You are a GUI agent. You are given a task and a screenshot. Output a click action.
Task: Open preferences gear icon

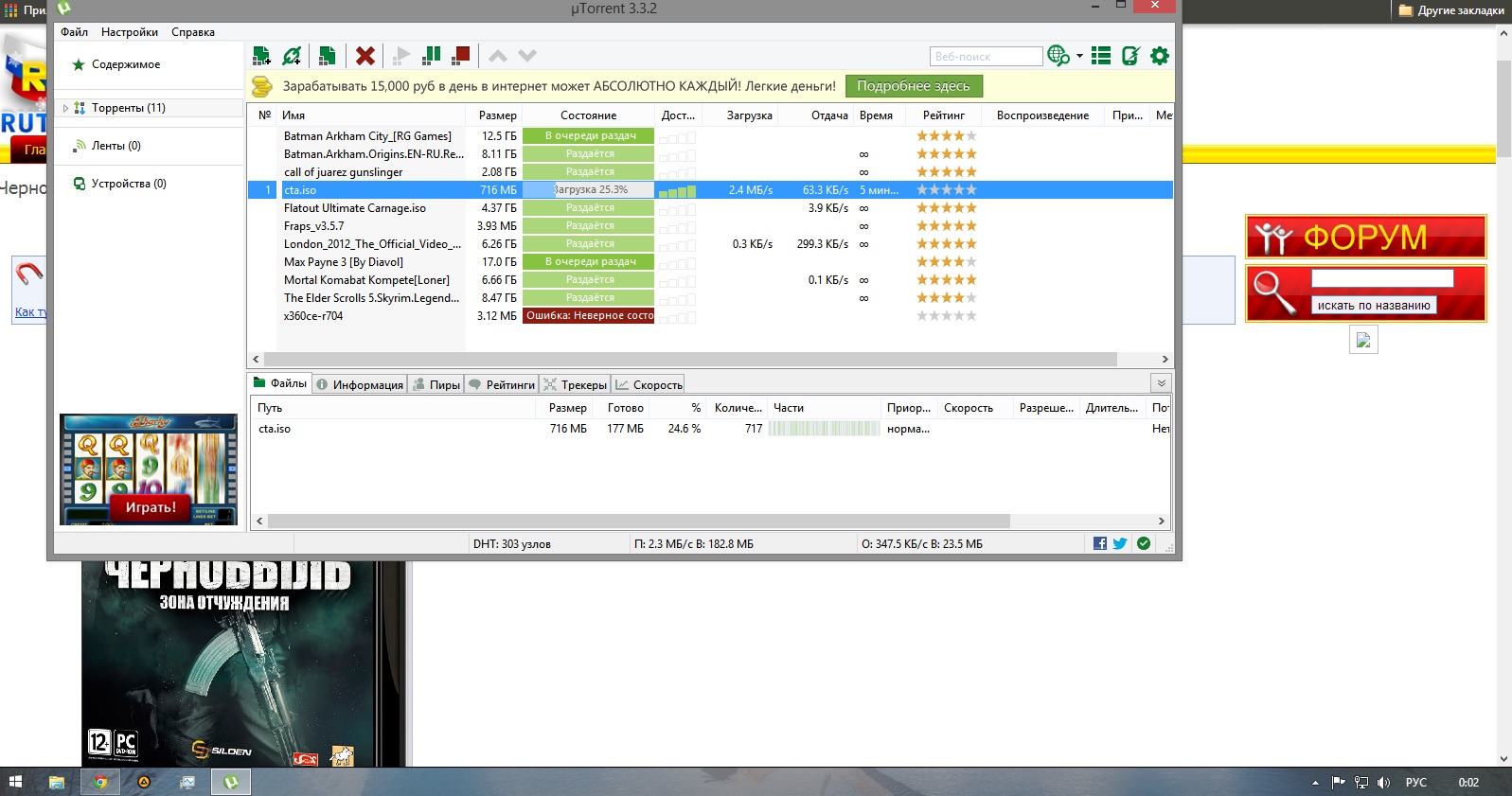pos(1160,56)
